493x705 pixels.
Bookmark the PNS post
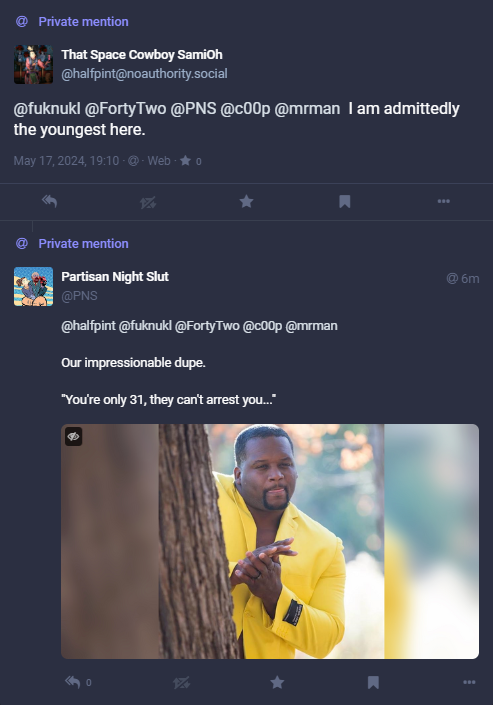[x=373, y=682]
